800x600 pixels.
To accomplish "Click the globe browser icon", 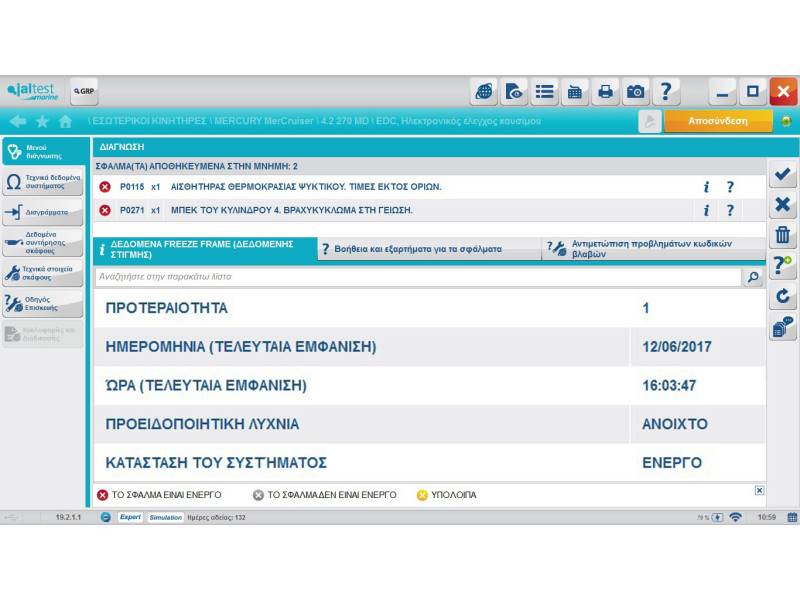I will pyautogui.click(x=484, y=92).
